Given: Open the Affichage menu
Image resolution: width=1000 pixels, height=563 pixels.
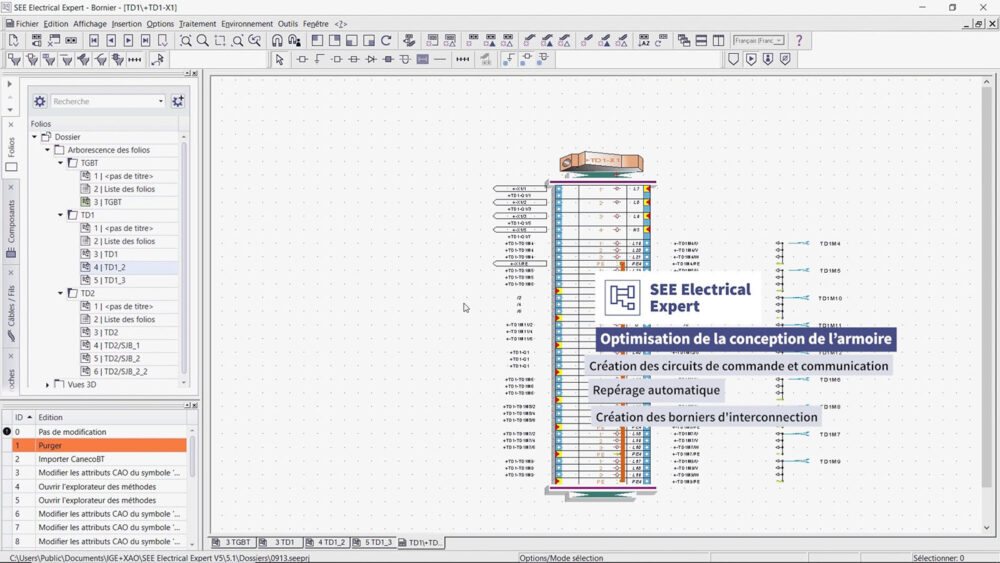Looking at the screenshot, I should (89, 24).
